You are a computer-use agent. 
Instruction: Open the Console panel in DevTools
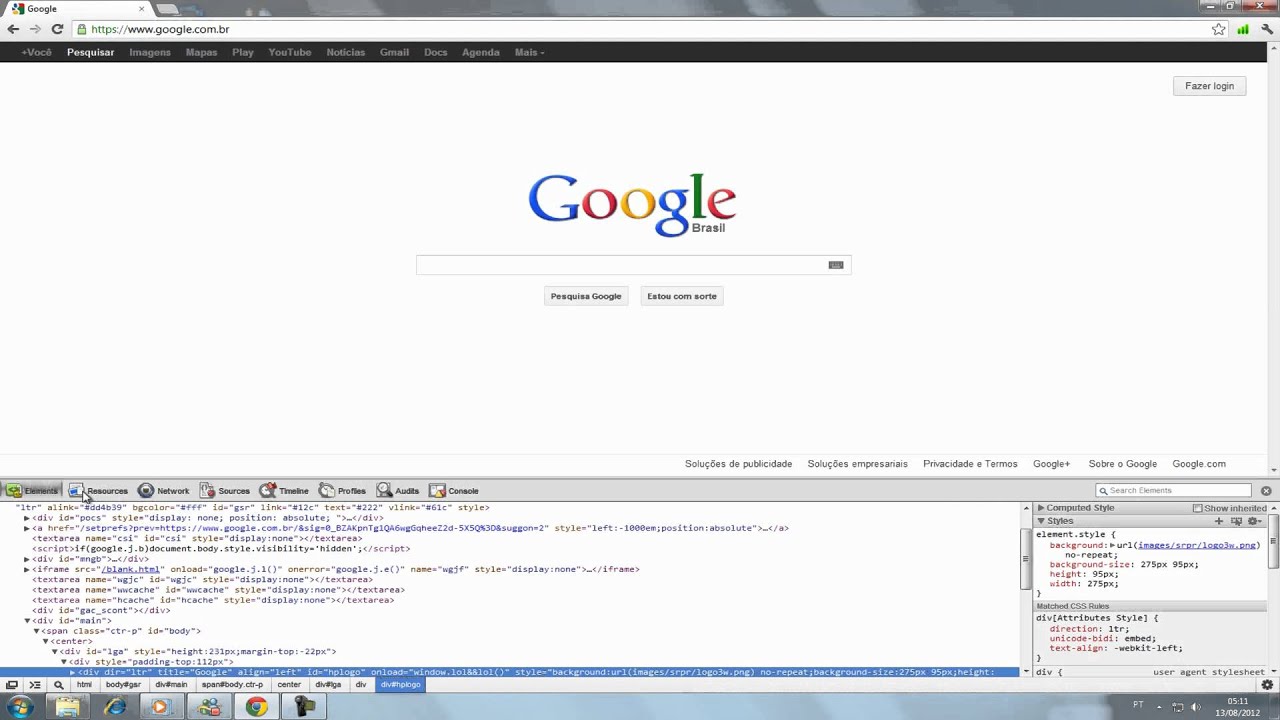pos(454,491)
